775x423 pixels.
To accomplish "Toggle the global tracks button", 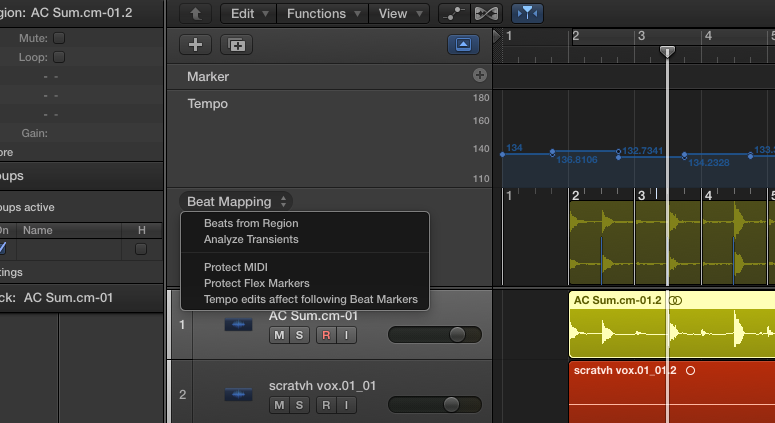I will [463, 44].
